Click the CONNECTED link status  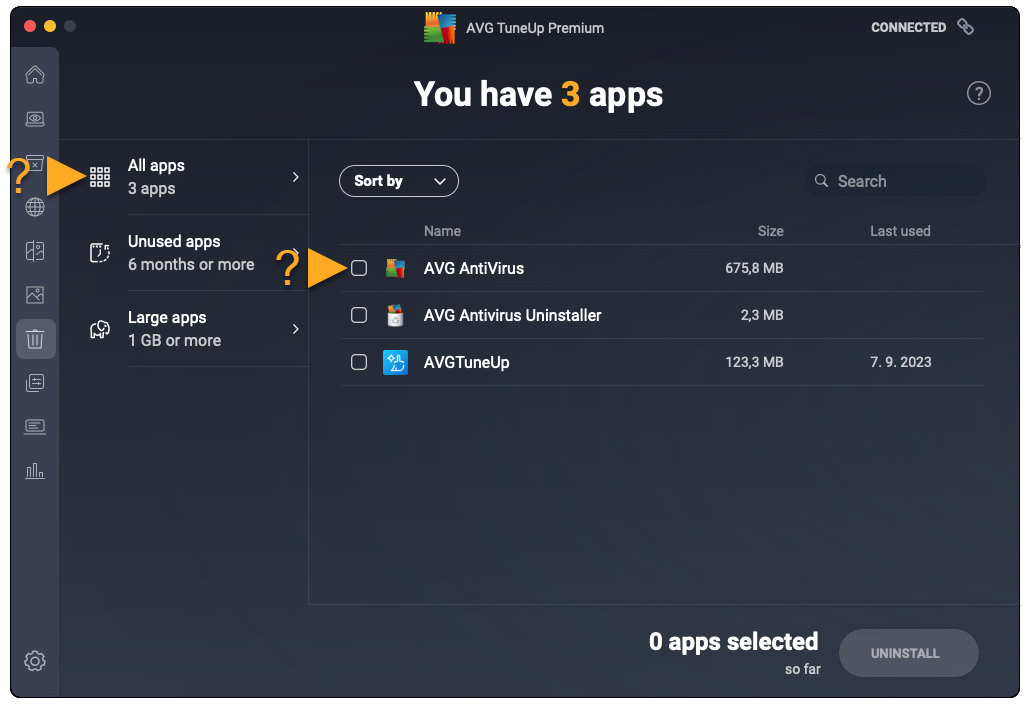point(921,28)
